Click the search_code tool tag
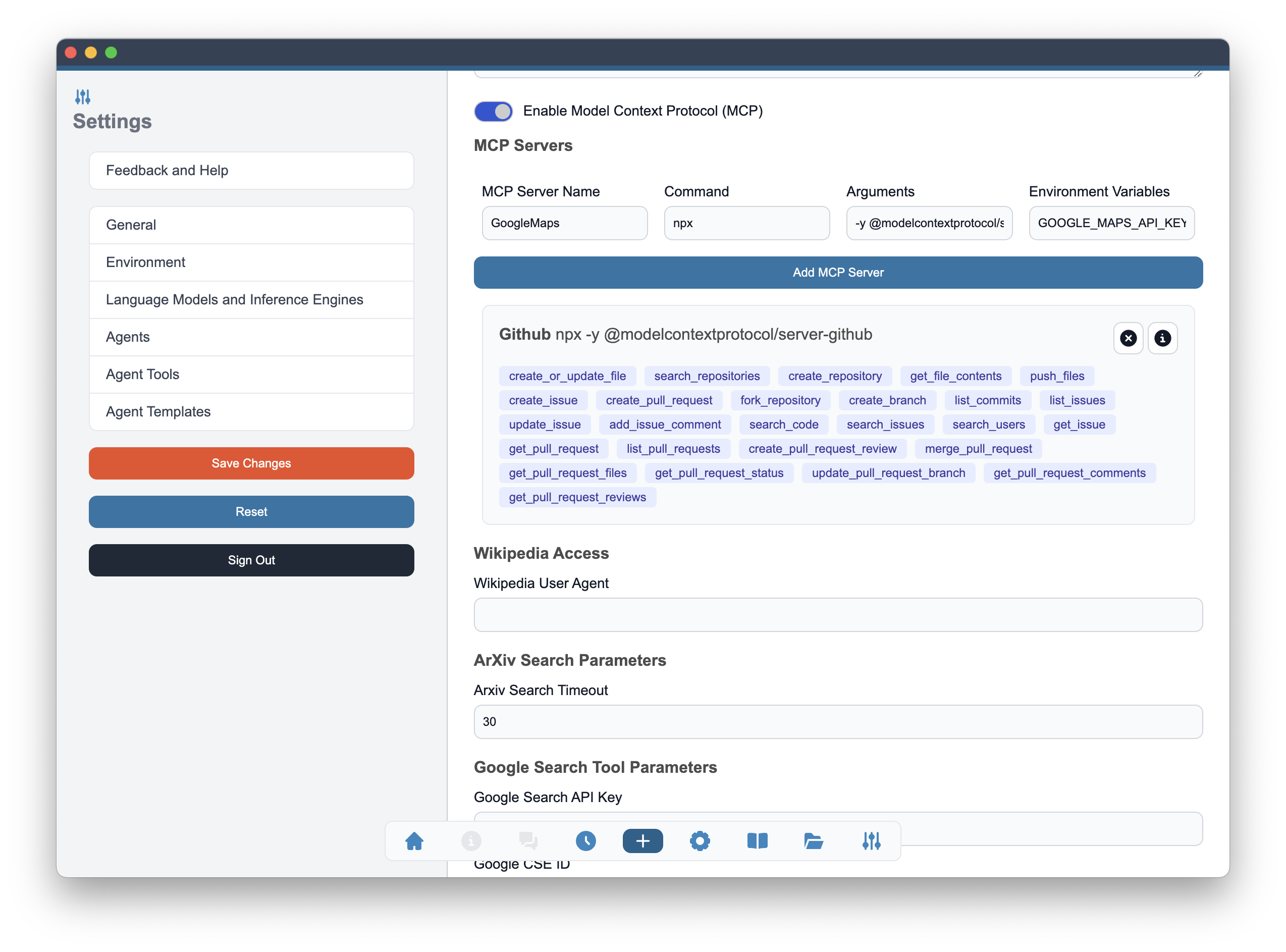The width and height of the screenshot is (1286, 952). pos(783,425)
